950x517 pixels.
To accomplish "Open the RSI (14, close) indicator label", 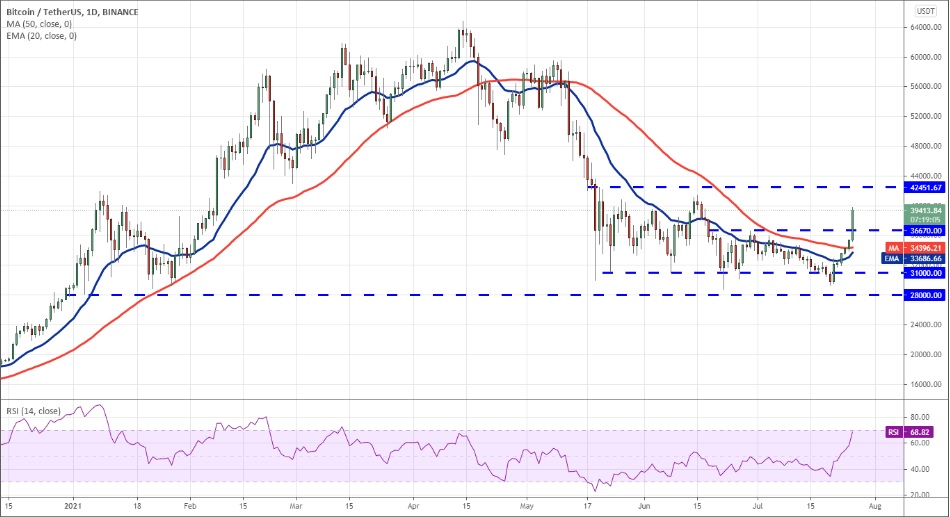I will click(x=33, y=411).
